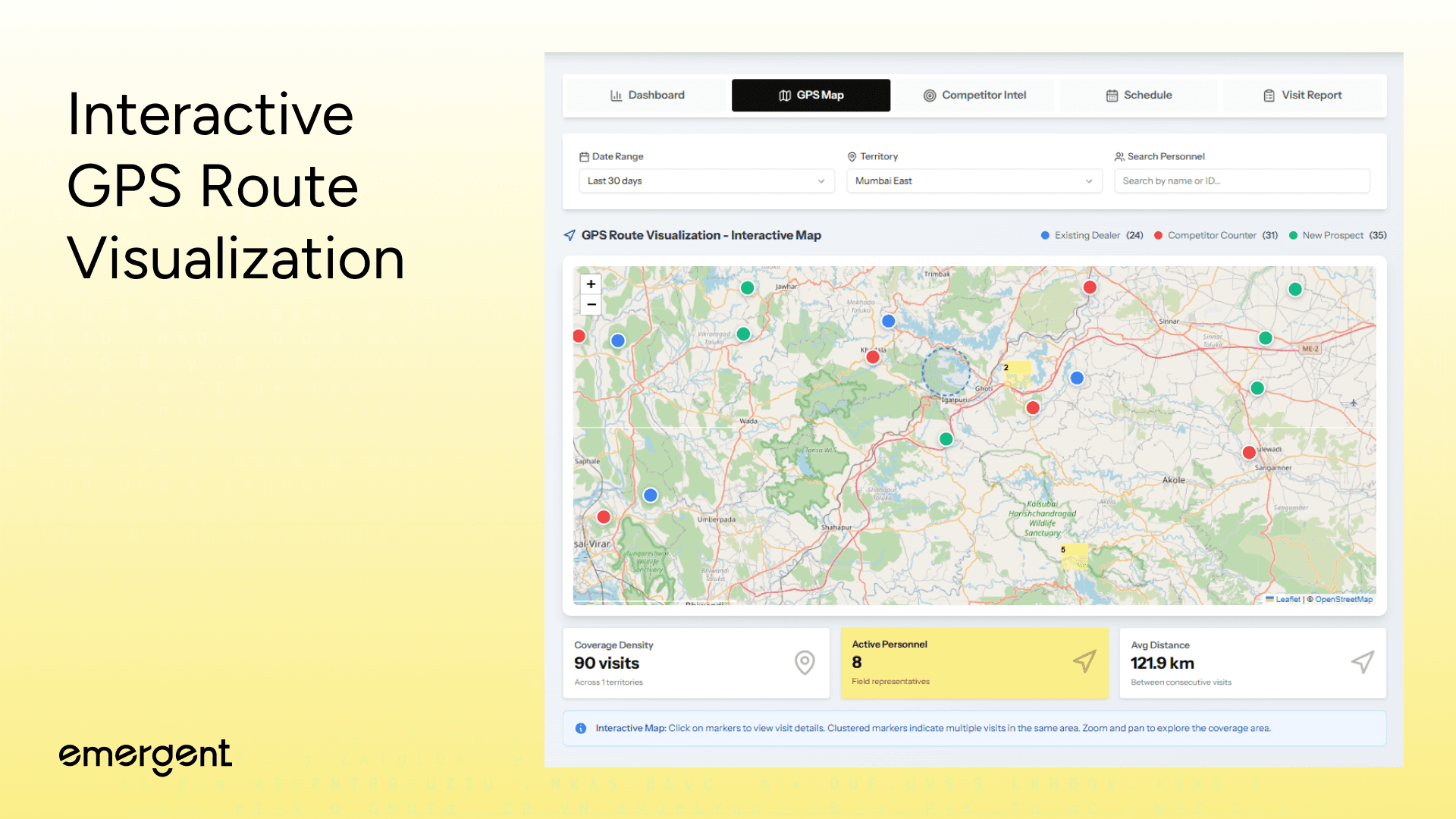Click the map zoom out minus button
1456x819 pixels.
591,305
